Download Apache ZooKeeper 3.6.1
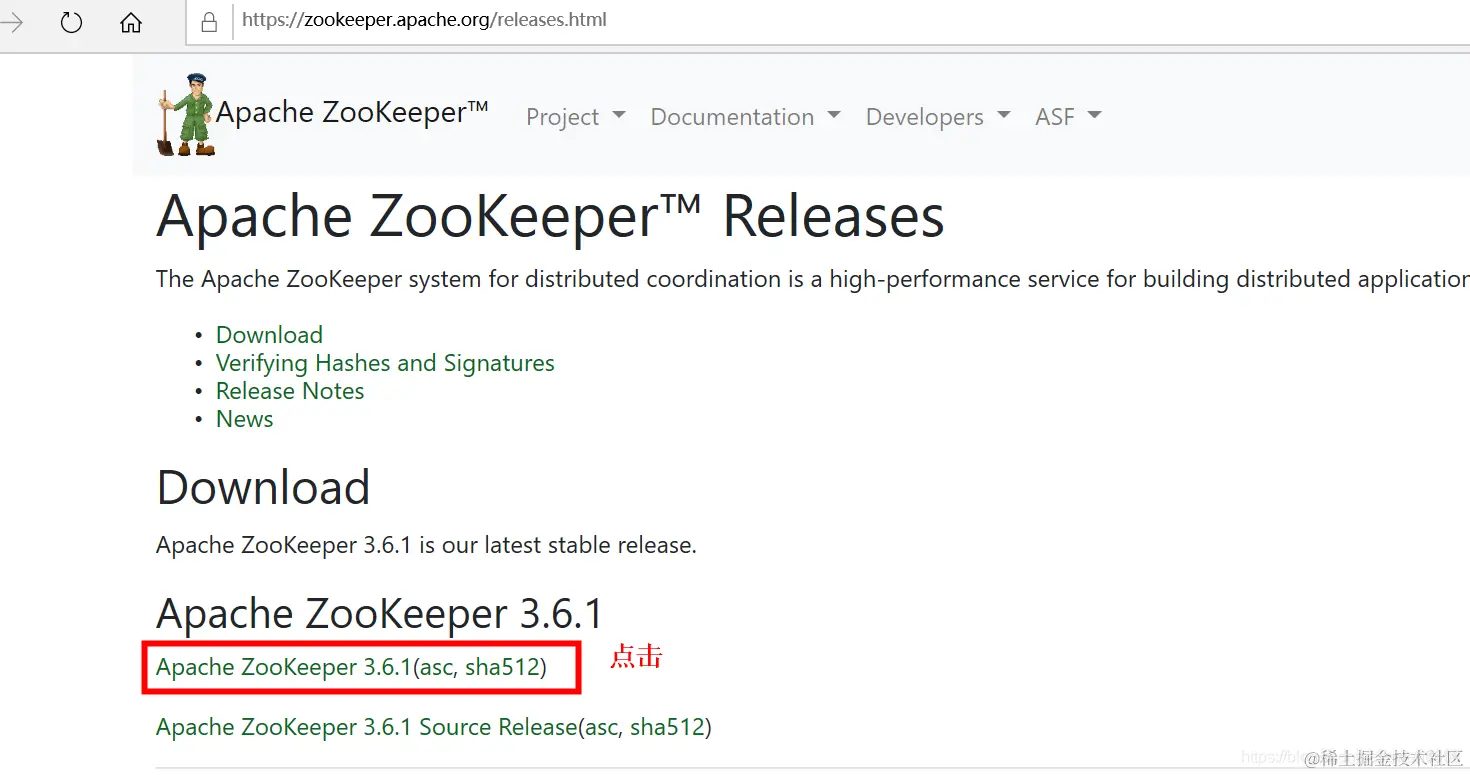This screenshot has width=1470, height=775. tap(280, 667)
